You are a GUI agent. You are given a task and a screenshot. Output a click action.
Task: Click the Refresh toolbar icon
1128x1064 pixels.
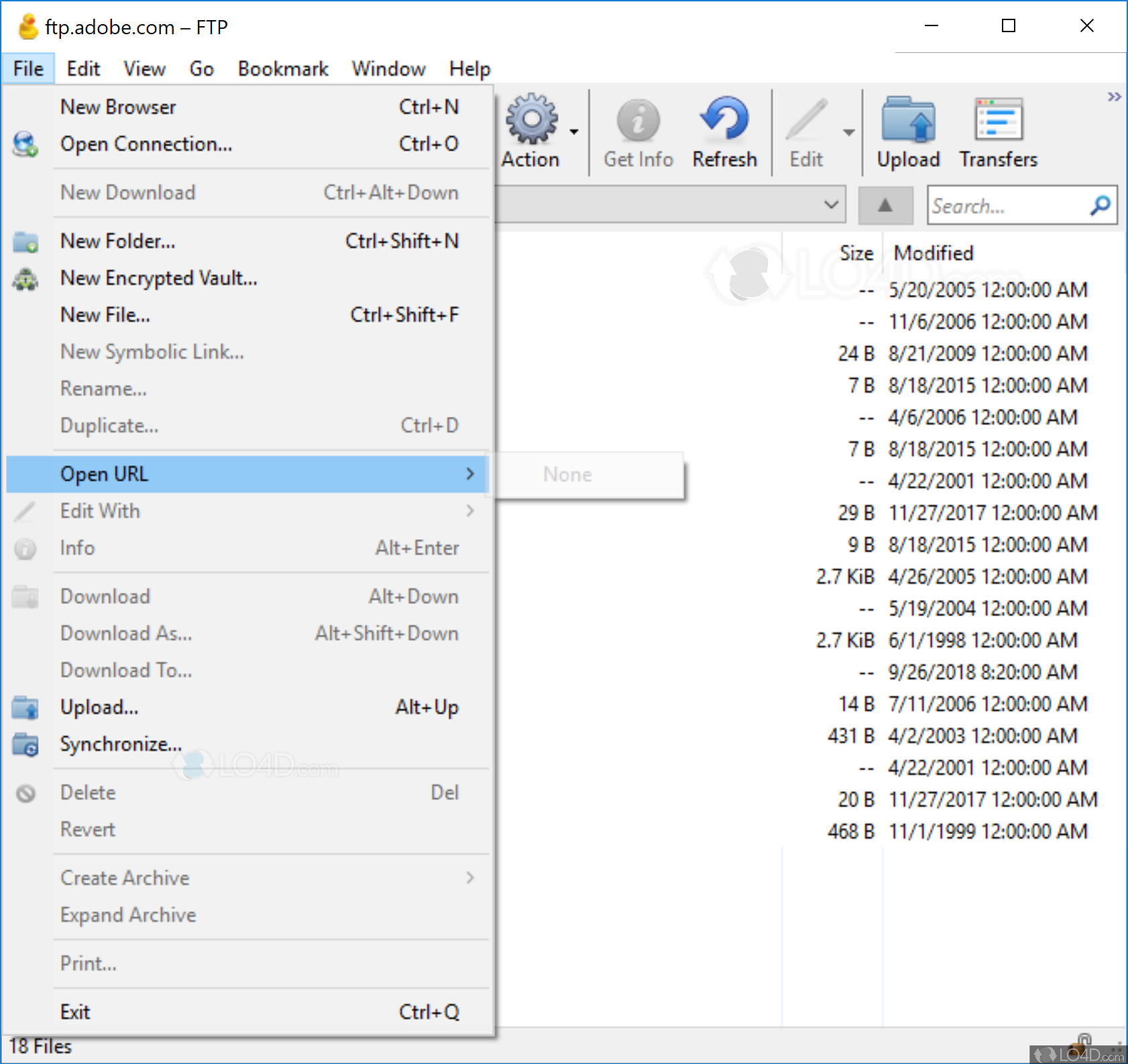pyautogui.click(x=724, y=119)
